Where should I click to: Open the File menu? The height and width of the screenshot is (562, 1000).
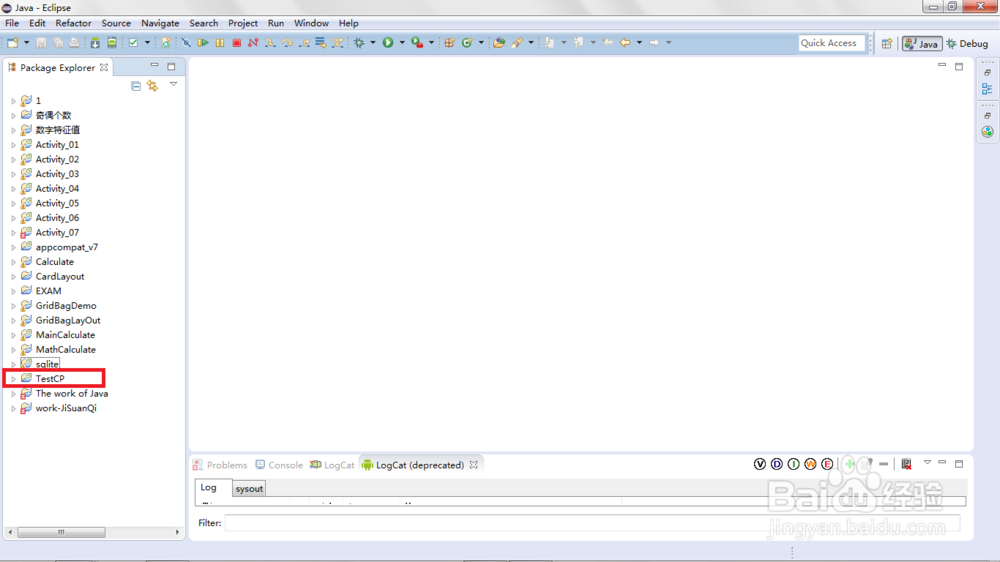[x=11, y=23]
